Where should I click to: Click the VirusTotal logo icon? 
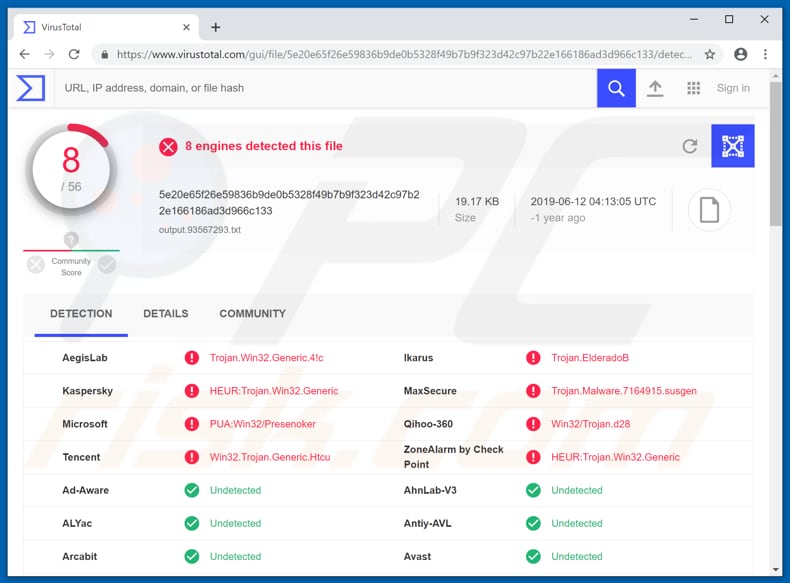pos(31,88)
